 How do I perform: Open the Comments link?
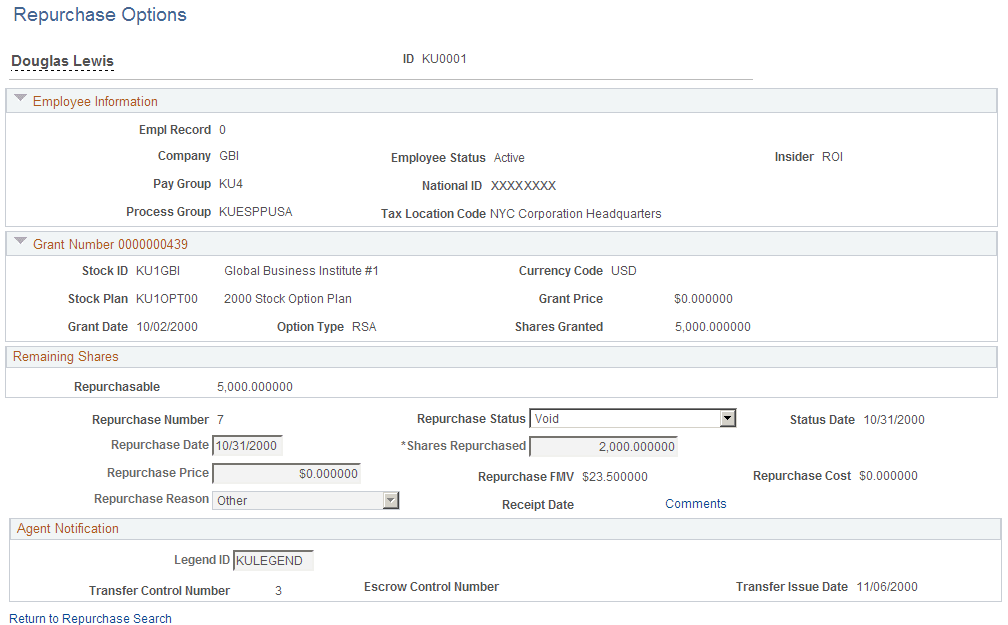(696, 504)
